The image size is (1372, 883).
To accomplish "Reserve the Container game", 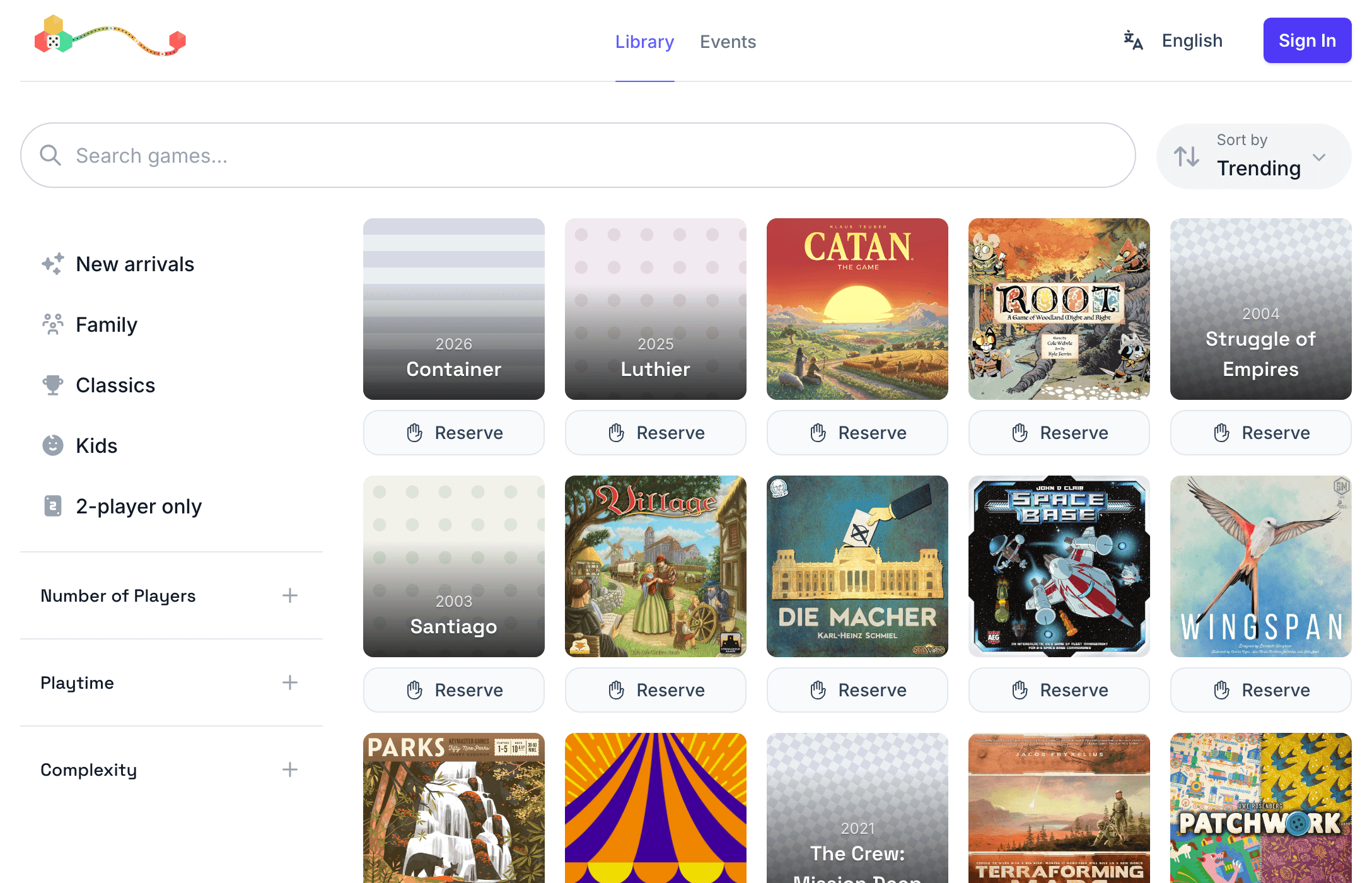I will point(454,433).
